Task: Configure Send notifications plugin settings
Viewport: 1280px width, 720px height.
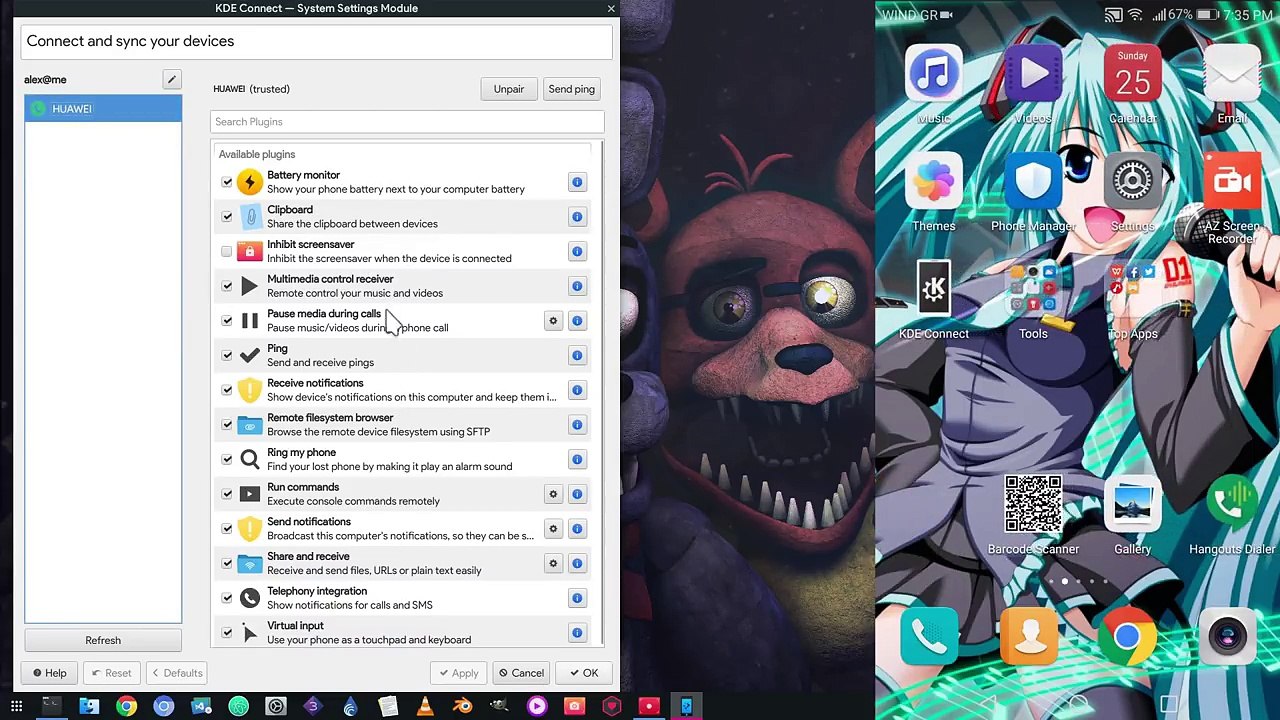Action: coord(553,529)
